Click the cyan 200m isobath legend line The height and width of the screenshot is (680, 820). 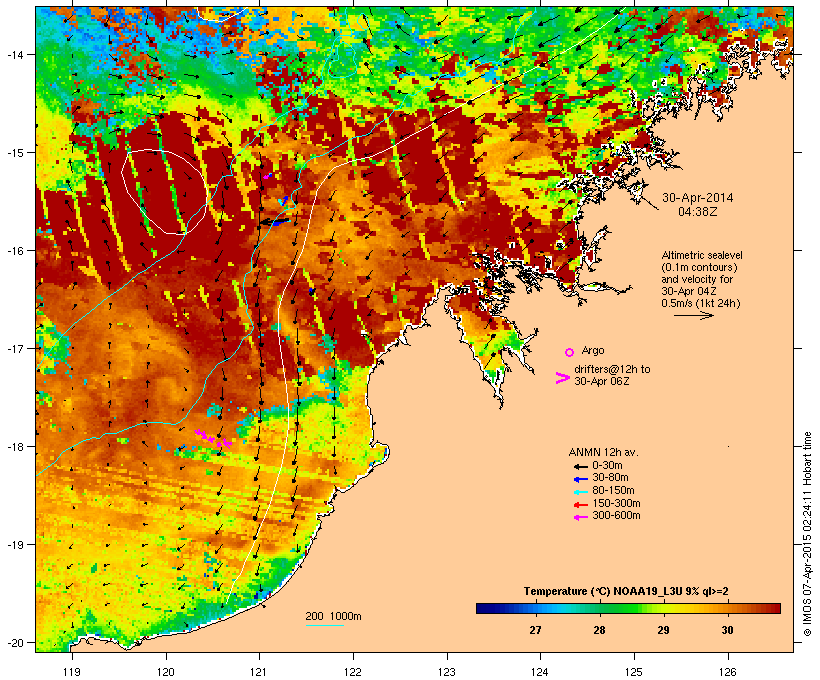324,625
